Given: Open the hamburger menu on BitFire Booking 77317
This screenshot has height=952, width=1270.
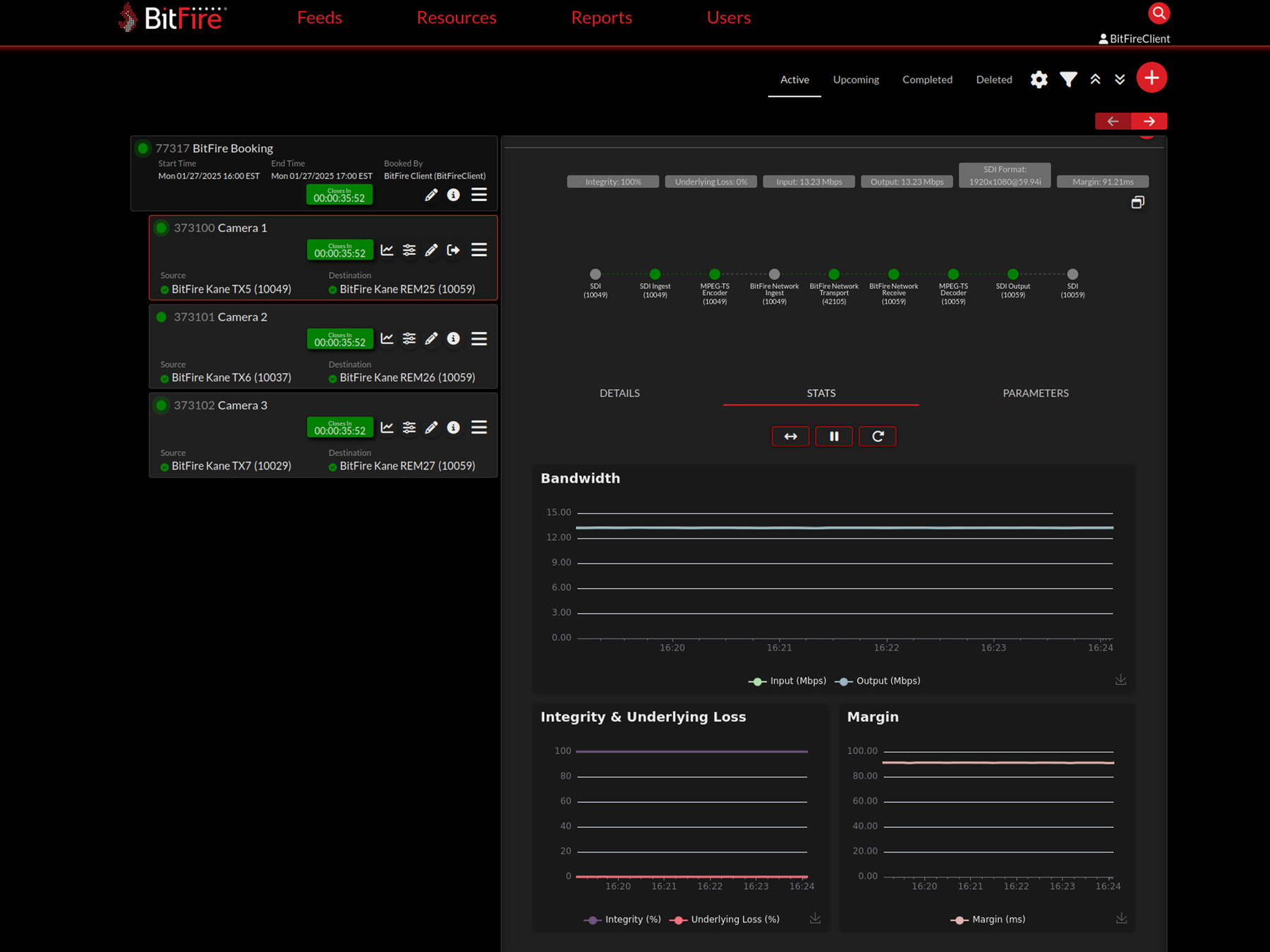Looking at the screenshot, I should [x=479, y=195].
